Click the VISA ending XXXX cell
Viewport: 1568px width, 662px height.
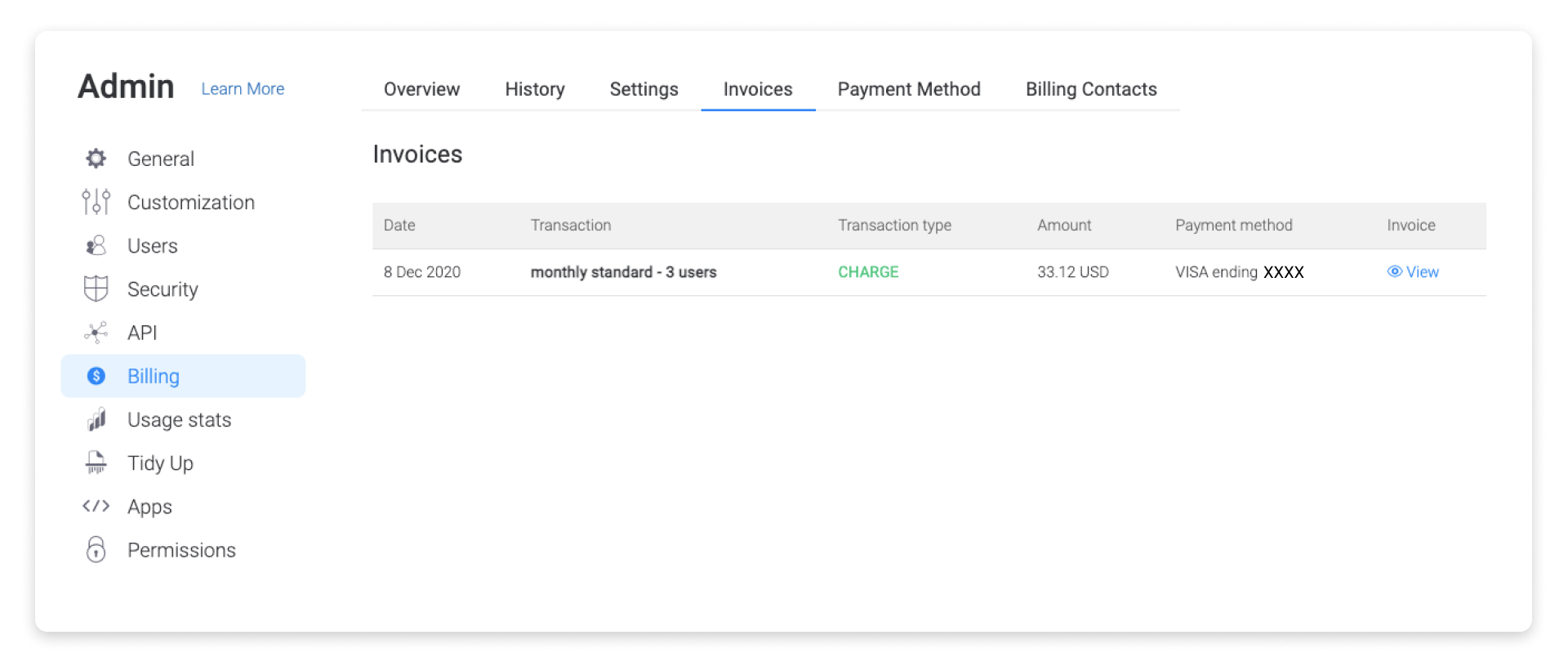click(1240, 271)
